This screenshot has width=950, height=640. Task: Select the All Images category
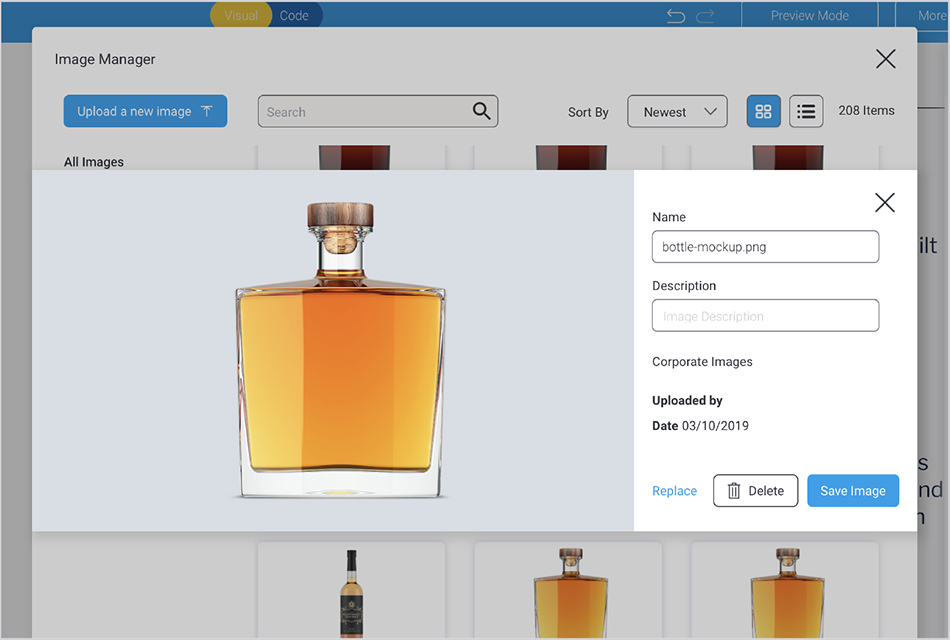click(x=94, y=162)
